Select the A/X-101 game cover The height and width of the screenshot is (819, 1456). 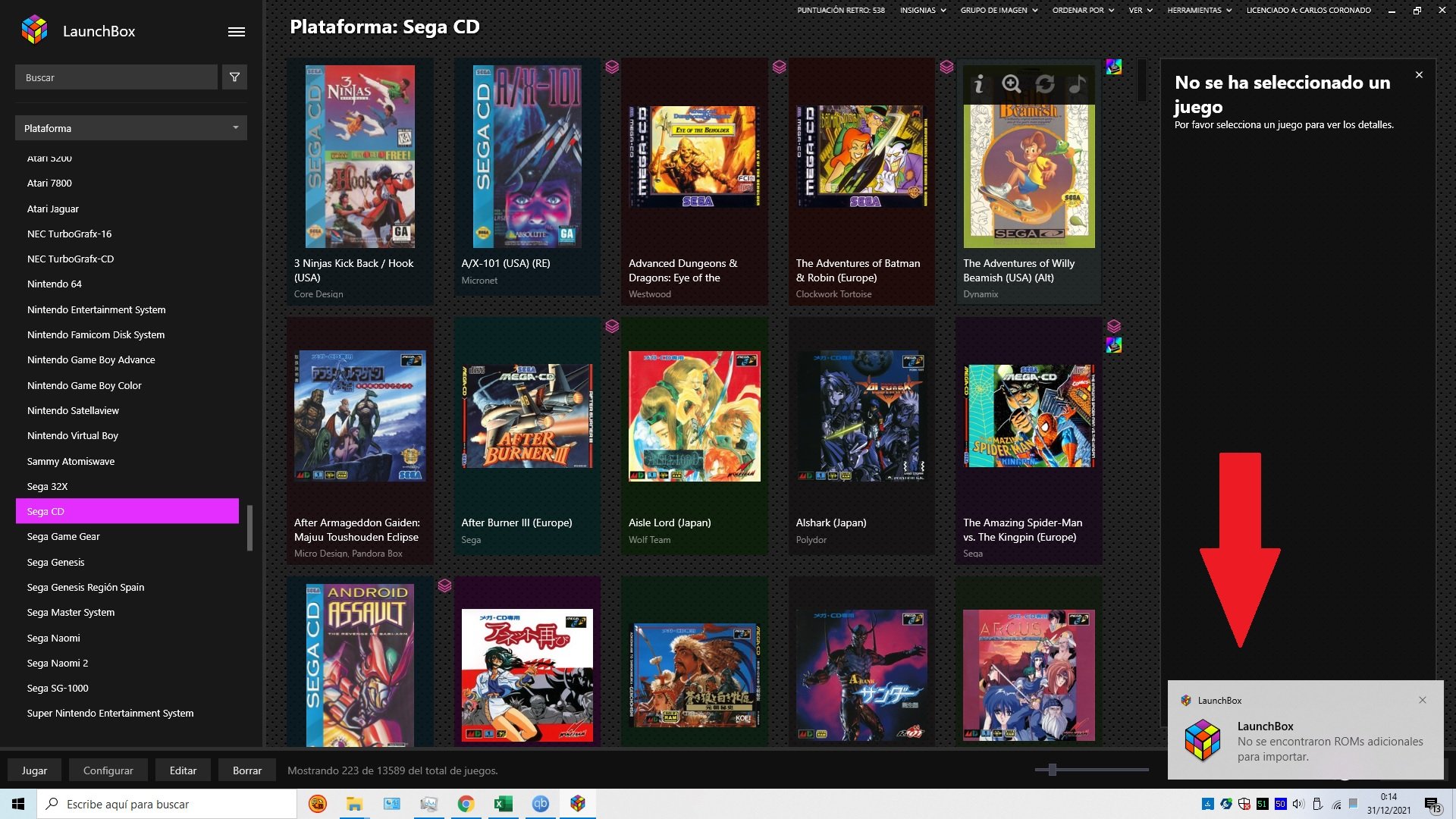click(x=527, y=156)
